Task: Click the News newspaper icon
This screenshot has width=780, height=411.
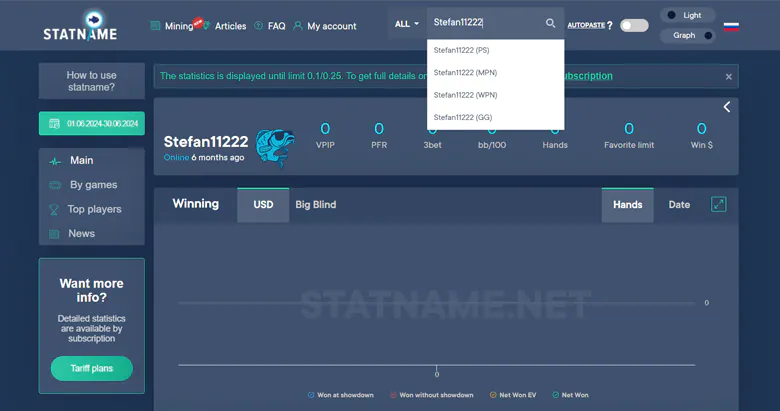Action: point(54,234)
